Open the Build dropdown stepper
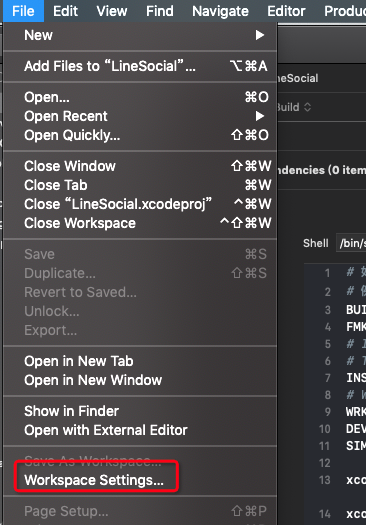The height and width of the screenshot is (525, 366). tap(307, 107)
